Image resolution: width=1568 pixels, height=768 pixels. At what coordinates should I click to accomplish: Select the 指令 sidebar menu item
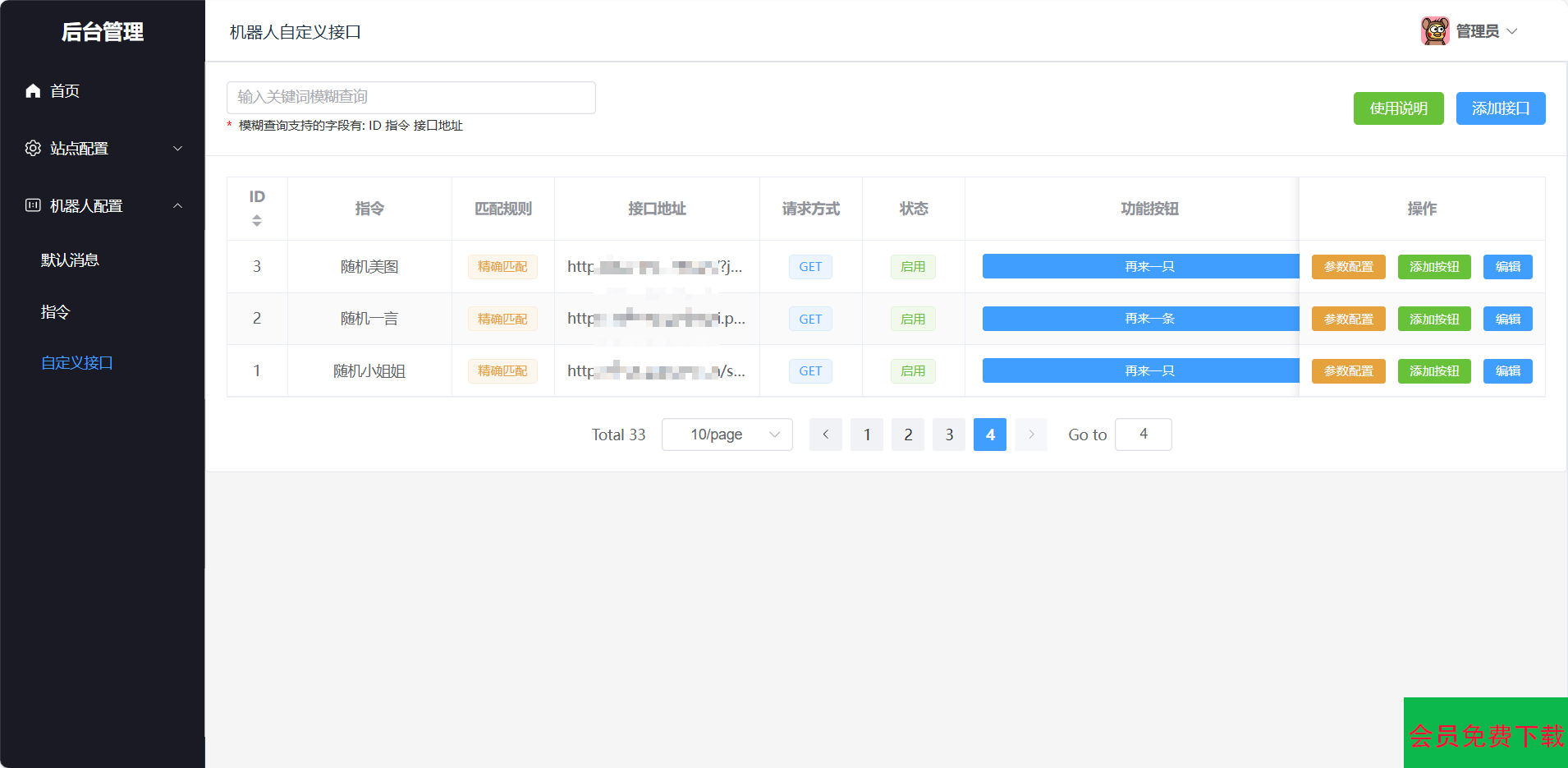tap(56, 312)
